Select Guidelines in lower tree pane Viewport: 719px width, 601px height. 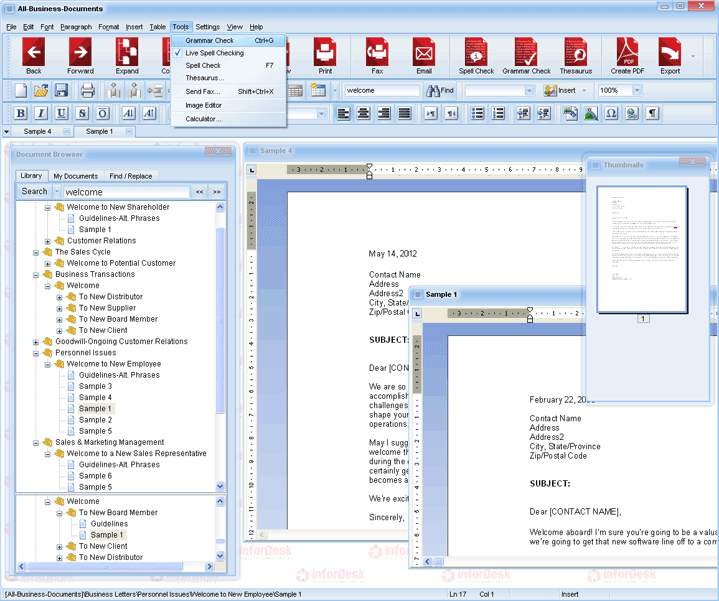(109, 524)
